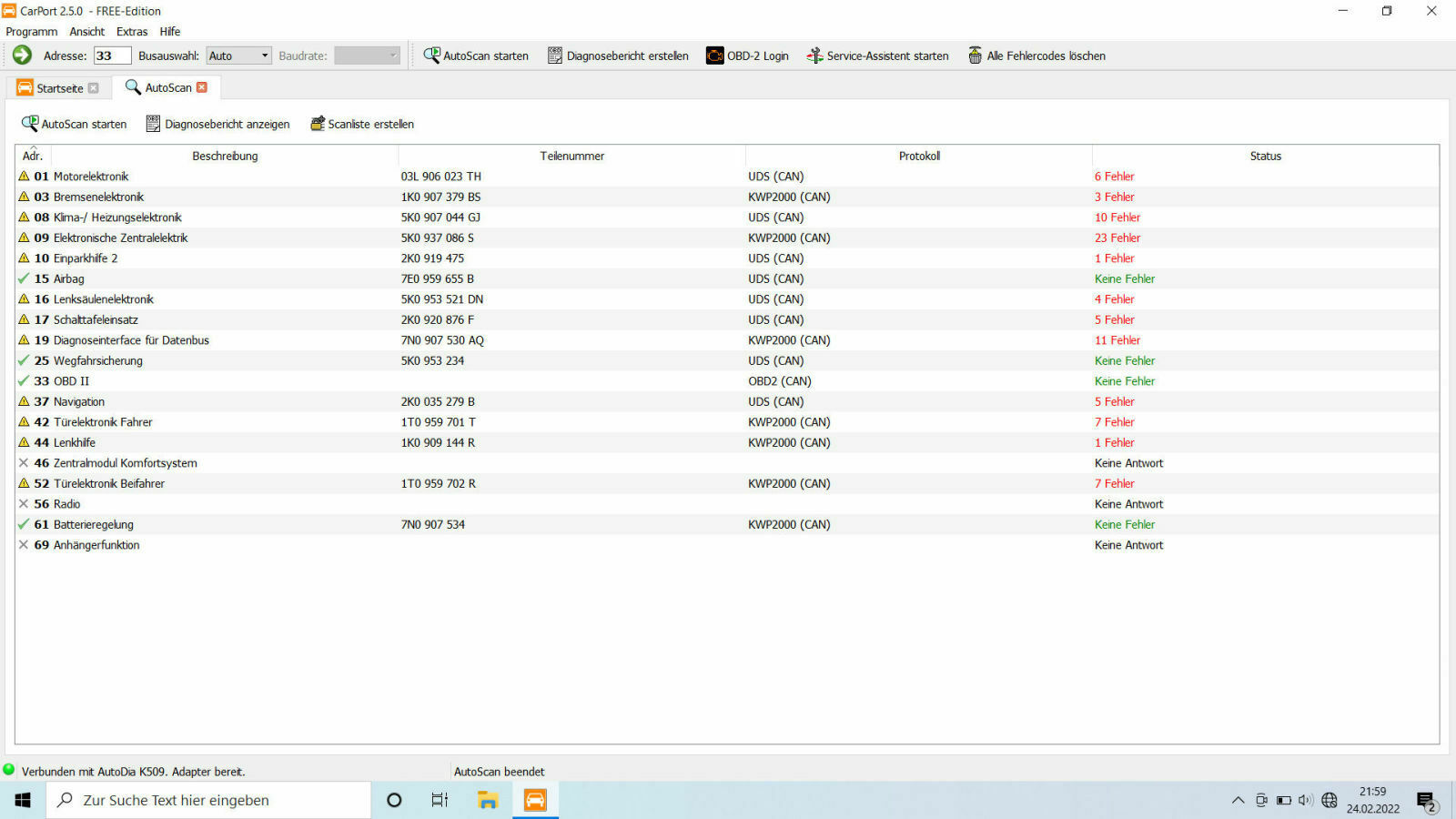The image size is (1456, 819).
Task: Click AutoScan starten inside the AutoScan tab
Action: (75, 124)
